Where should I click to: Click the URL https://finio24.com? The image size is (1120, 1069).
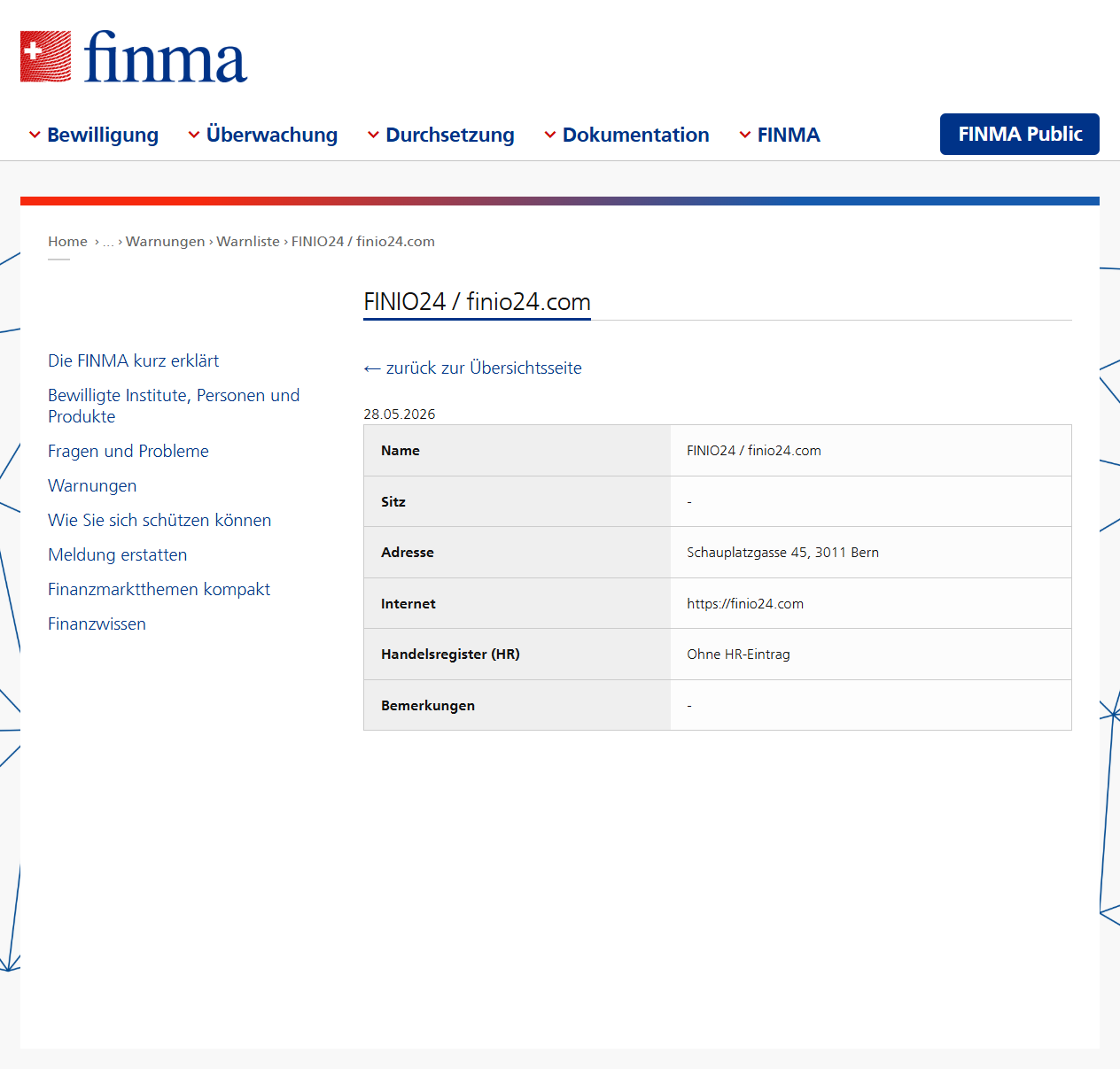(x=745, y=603)
